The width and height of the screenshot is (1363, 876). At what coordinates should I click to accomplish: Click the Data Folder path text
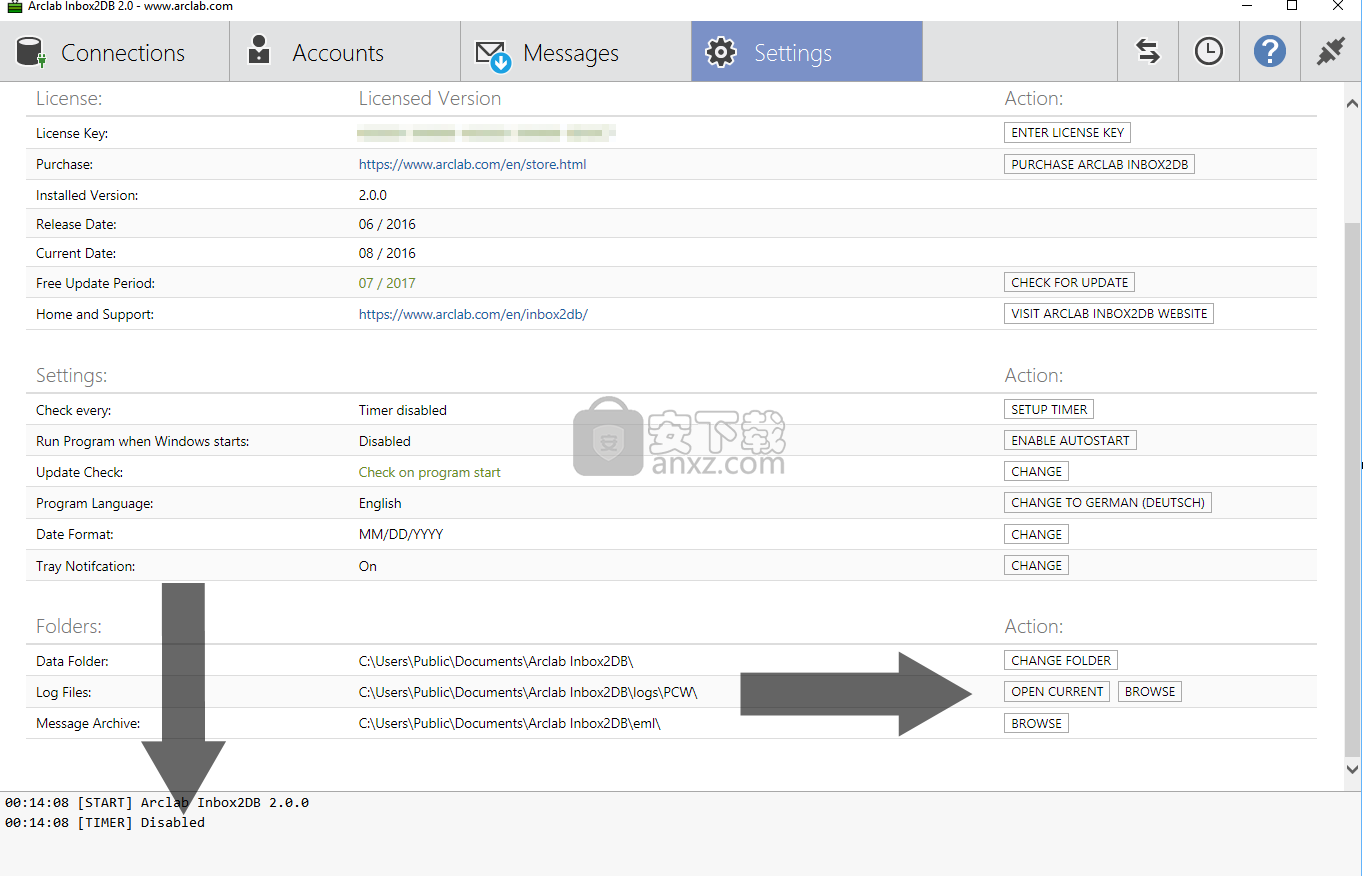tap(496, 661)
